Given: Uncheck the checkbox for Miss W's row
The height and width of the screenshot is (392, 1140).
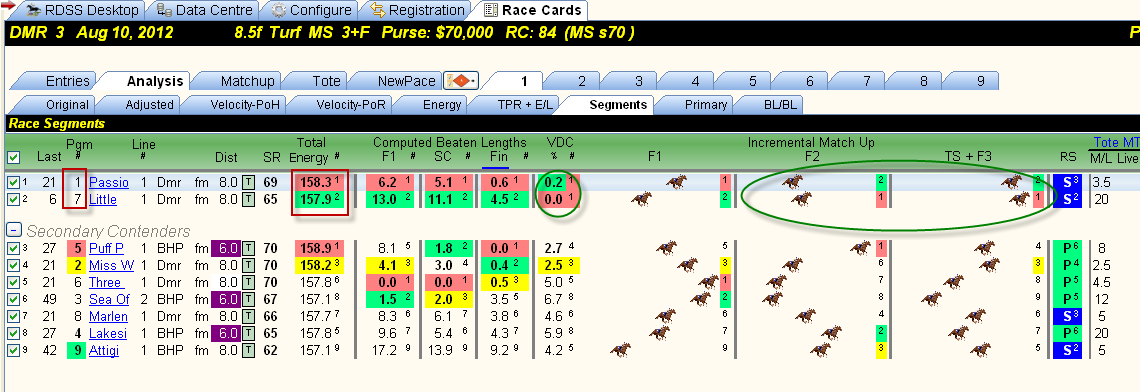Looking at the screenshot, I should 14,265.
